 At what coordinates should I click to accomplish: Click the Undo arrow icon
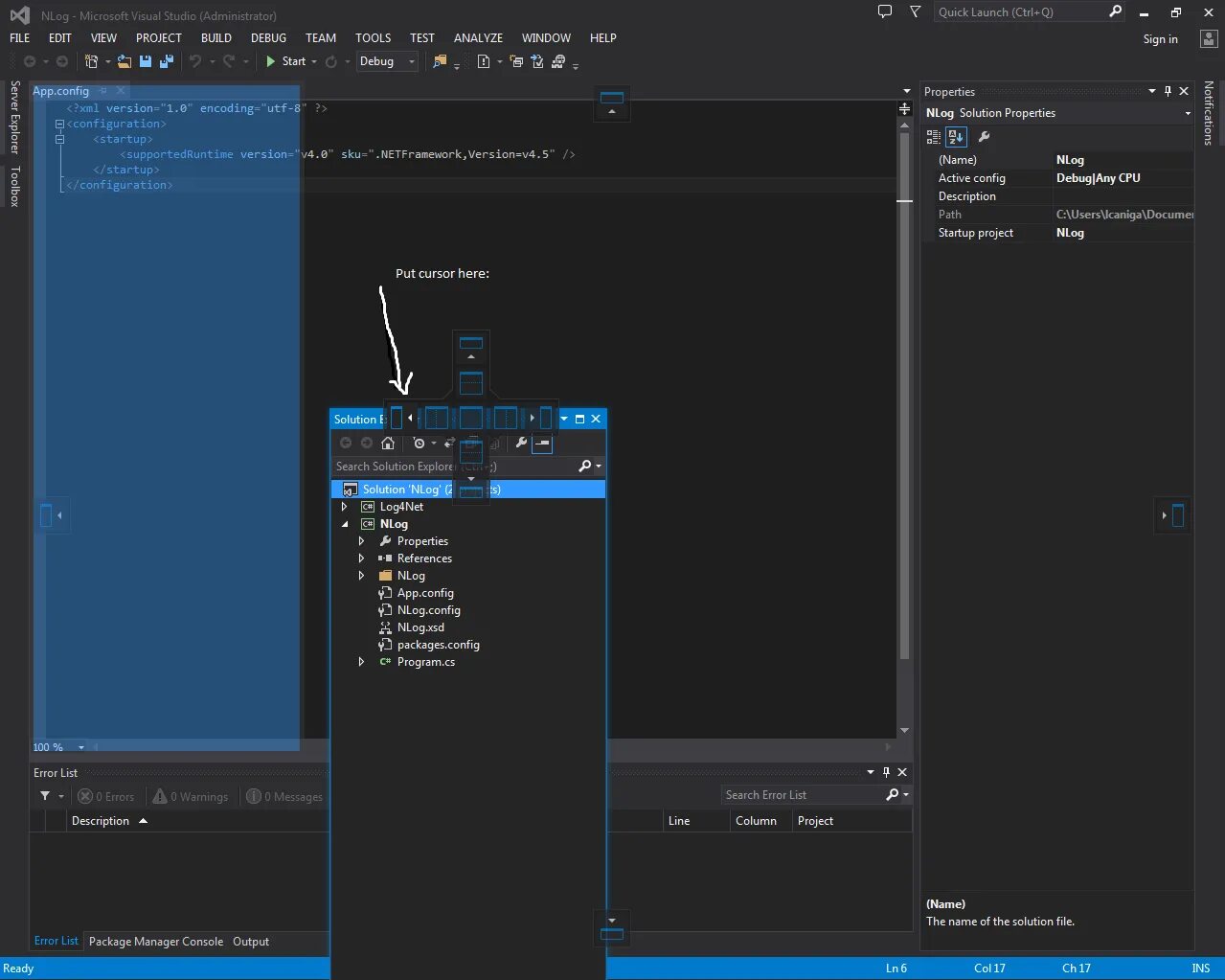[x=195, y=61]
